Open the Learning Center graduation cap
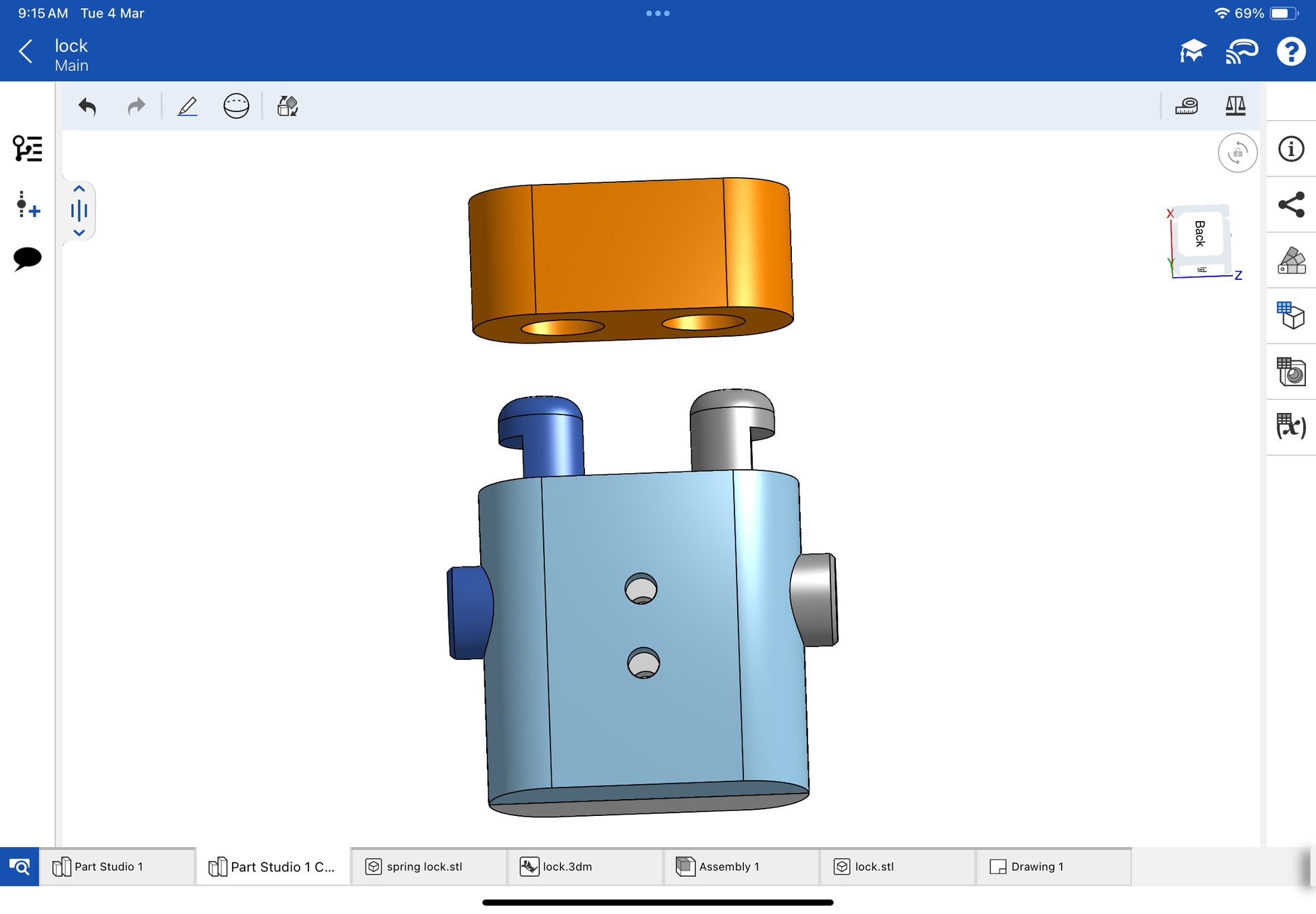The height and width of the screenshot is (914, 1316). pyautogui.click(x=1193, y=51)
